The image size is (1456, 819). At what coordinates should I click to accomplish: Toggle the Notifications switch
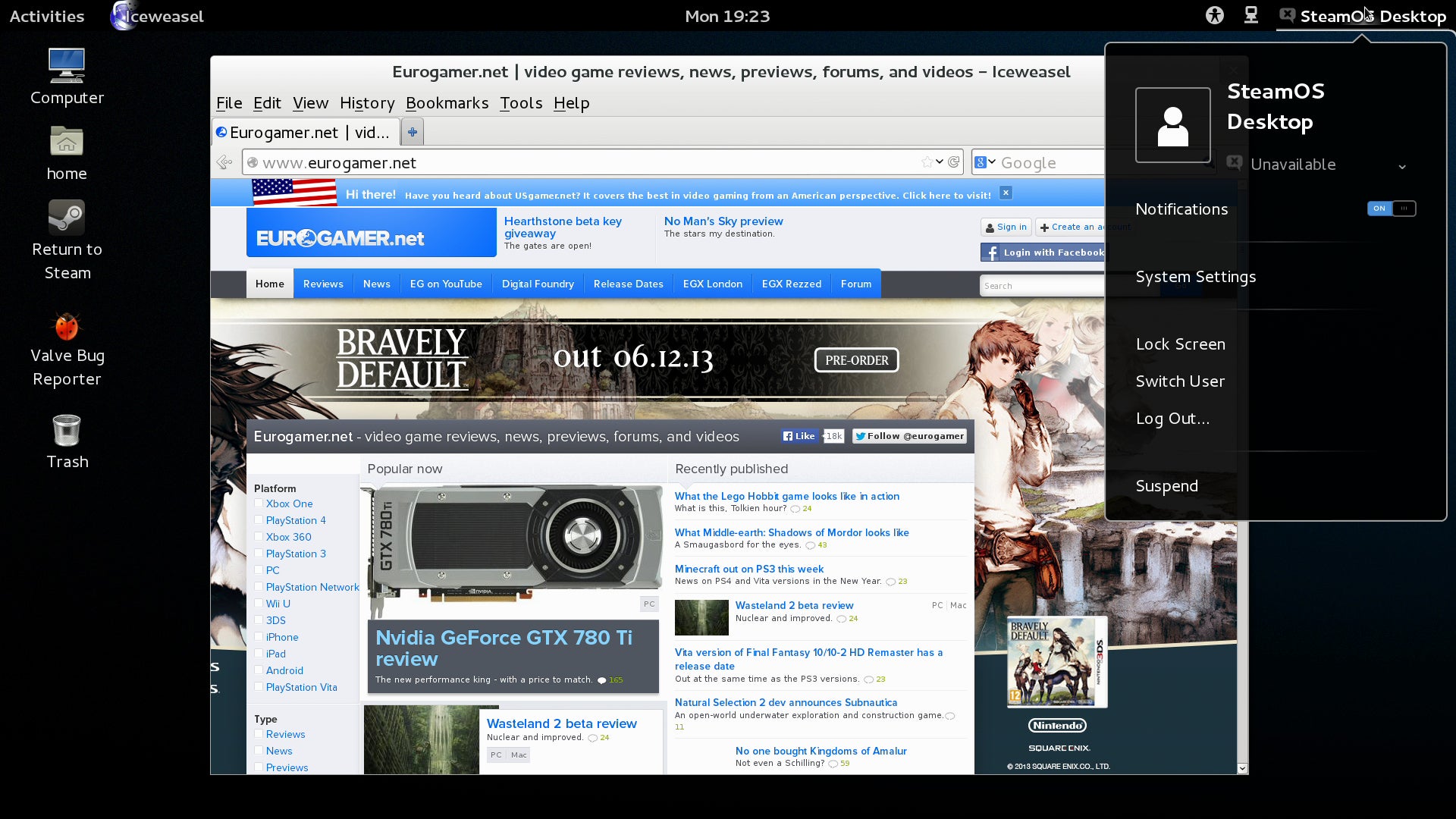pos(1392,209)
